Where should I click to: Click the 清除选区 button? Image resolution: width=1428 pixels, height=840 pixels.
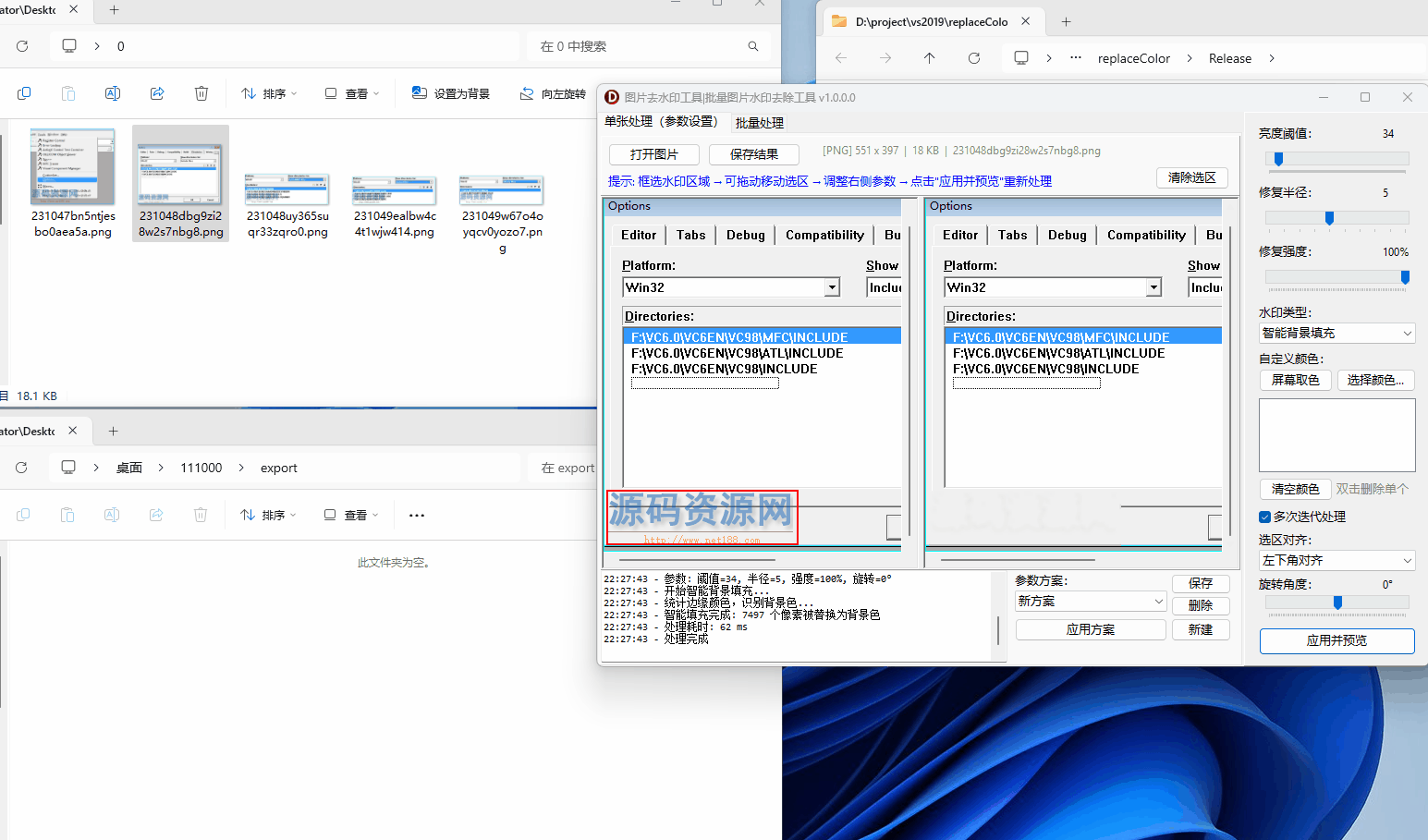click(1191, 177)
